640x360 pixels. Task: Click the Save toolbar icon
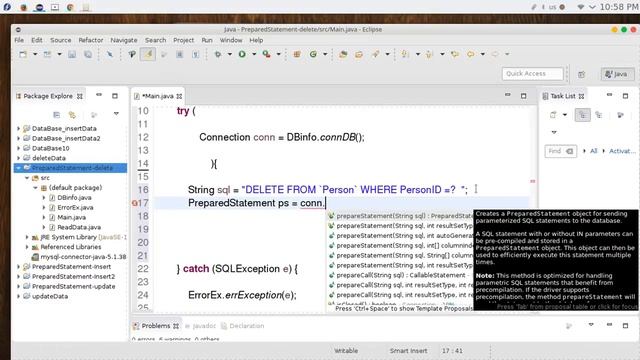pyautogui.click(x=72, y=54)
